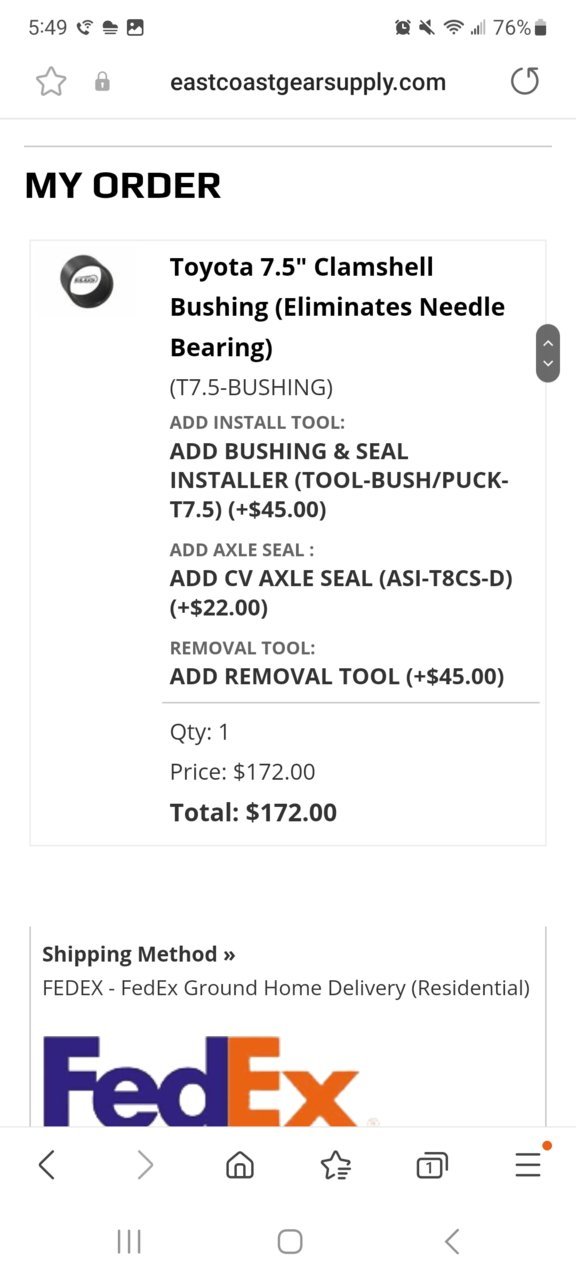Image resolution: width=576 pixels, height=1280 pixels.
Task: Expand the Shipping Method » section
Action: (139, 954)
